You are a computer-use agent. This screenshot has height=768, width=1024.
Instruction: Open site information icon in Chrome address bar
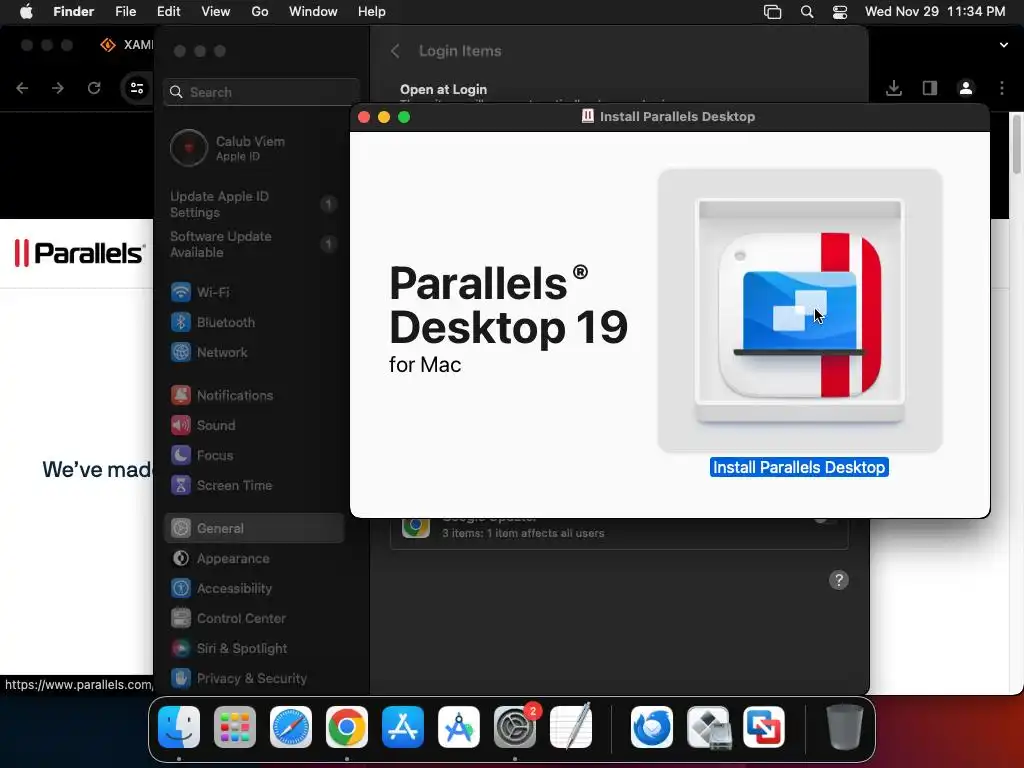point(136,88)
